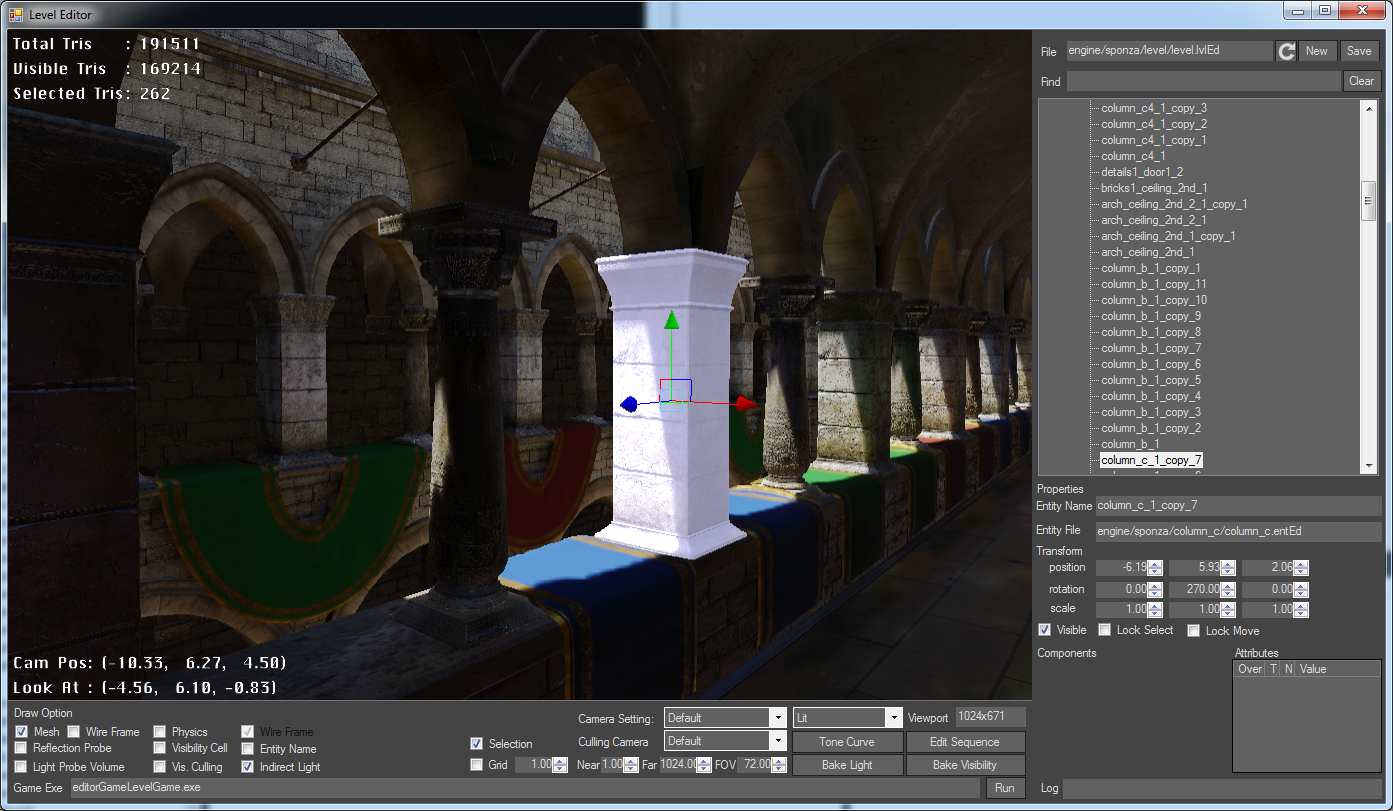Viewport: 1393px width, 811px height.
Task: Select arch_ceiling_2nd_1 in the entity tree
Action: click(x=1148, y=252)
